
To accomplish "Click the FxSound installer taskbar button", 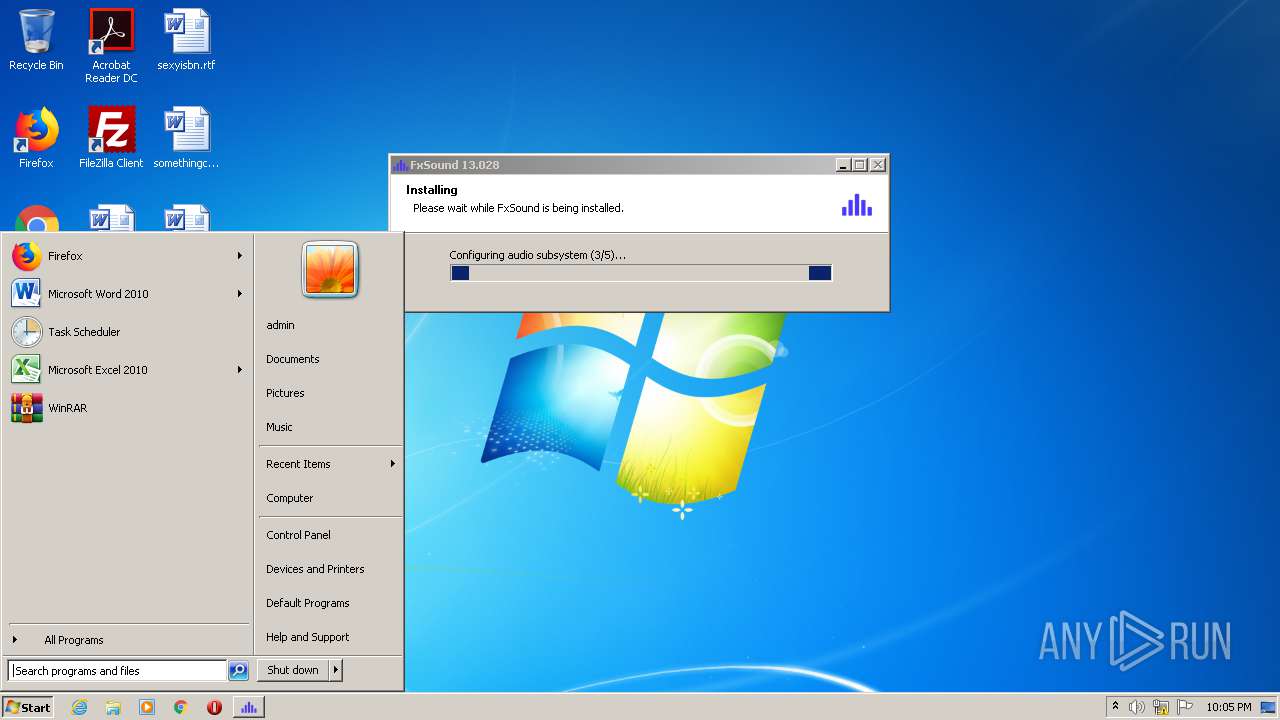I will click(248, 707).
